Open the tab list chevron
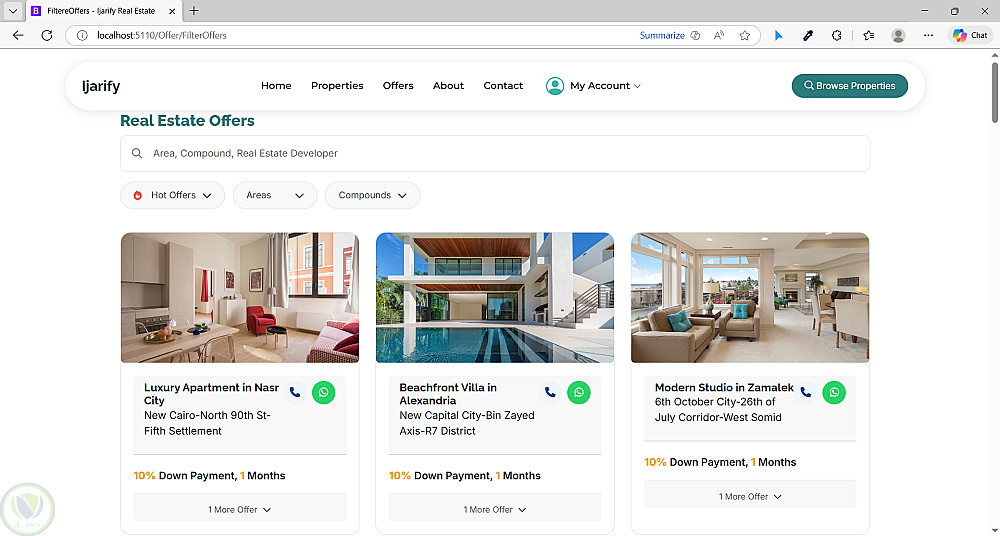The width and height of the screenshot is (1000, 536). click(x=12, y=11)
